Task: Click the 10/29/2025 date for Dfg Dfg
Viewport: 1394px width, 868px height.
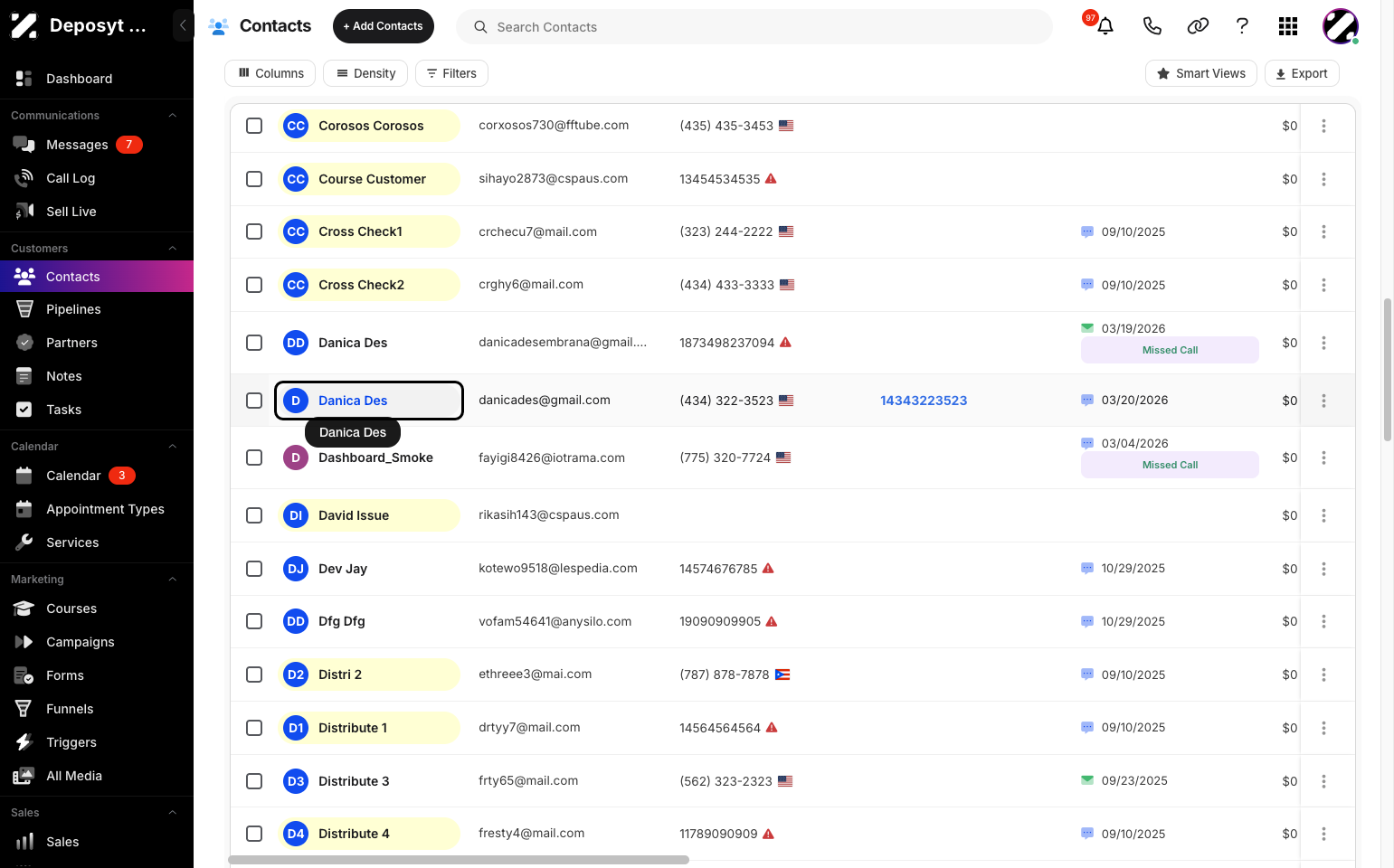Action: (x=1133, y=621)
